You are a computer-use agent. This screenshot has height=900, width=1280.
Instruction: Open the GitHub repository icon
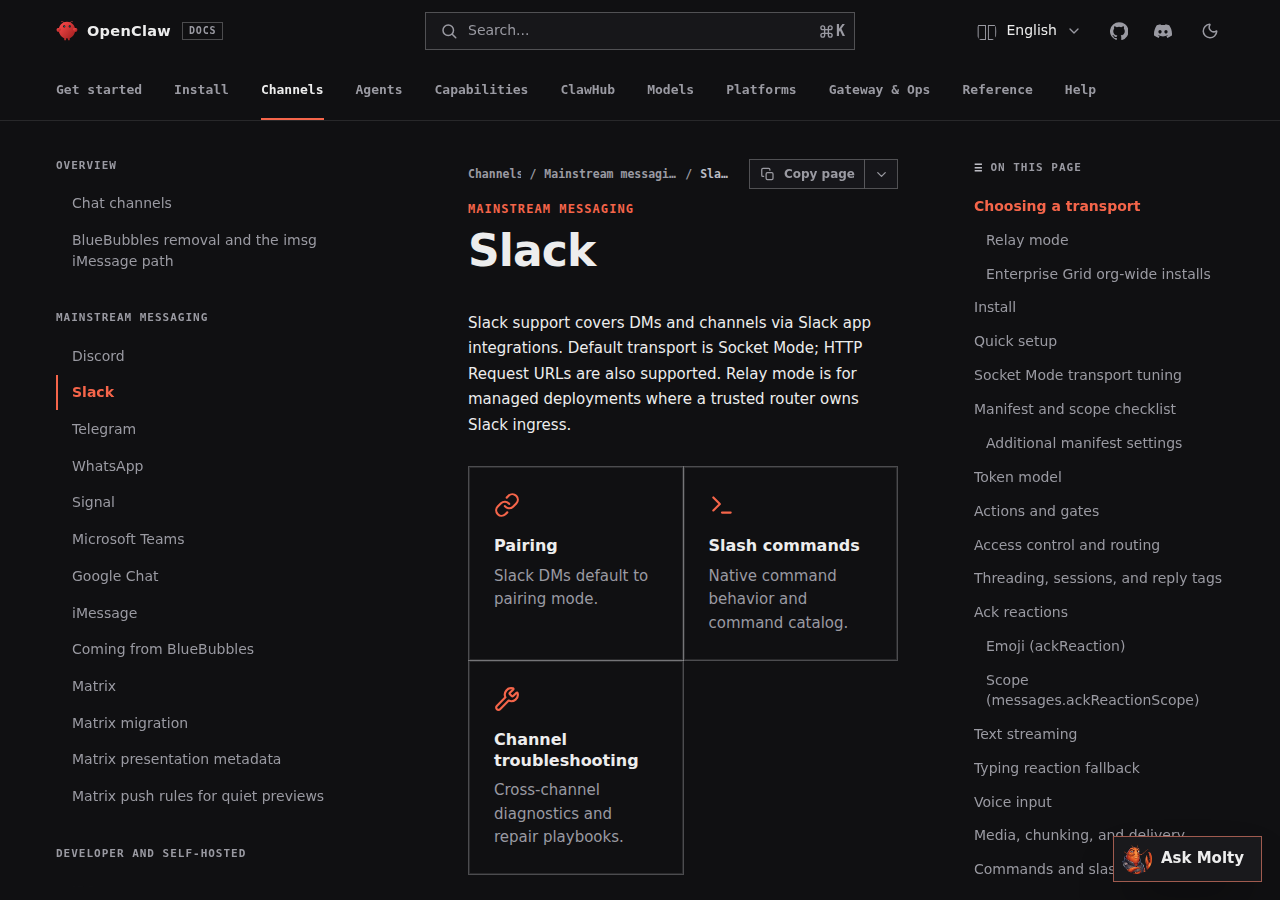[x=1119, y=31]
